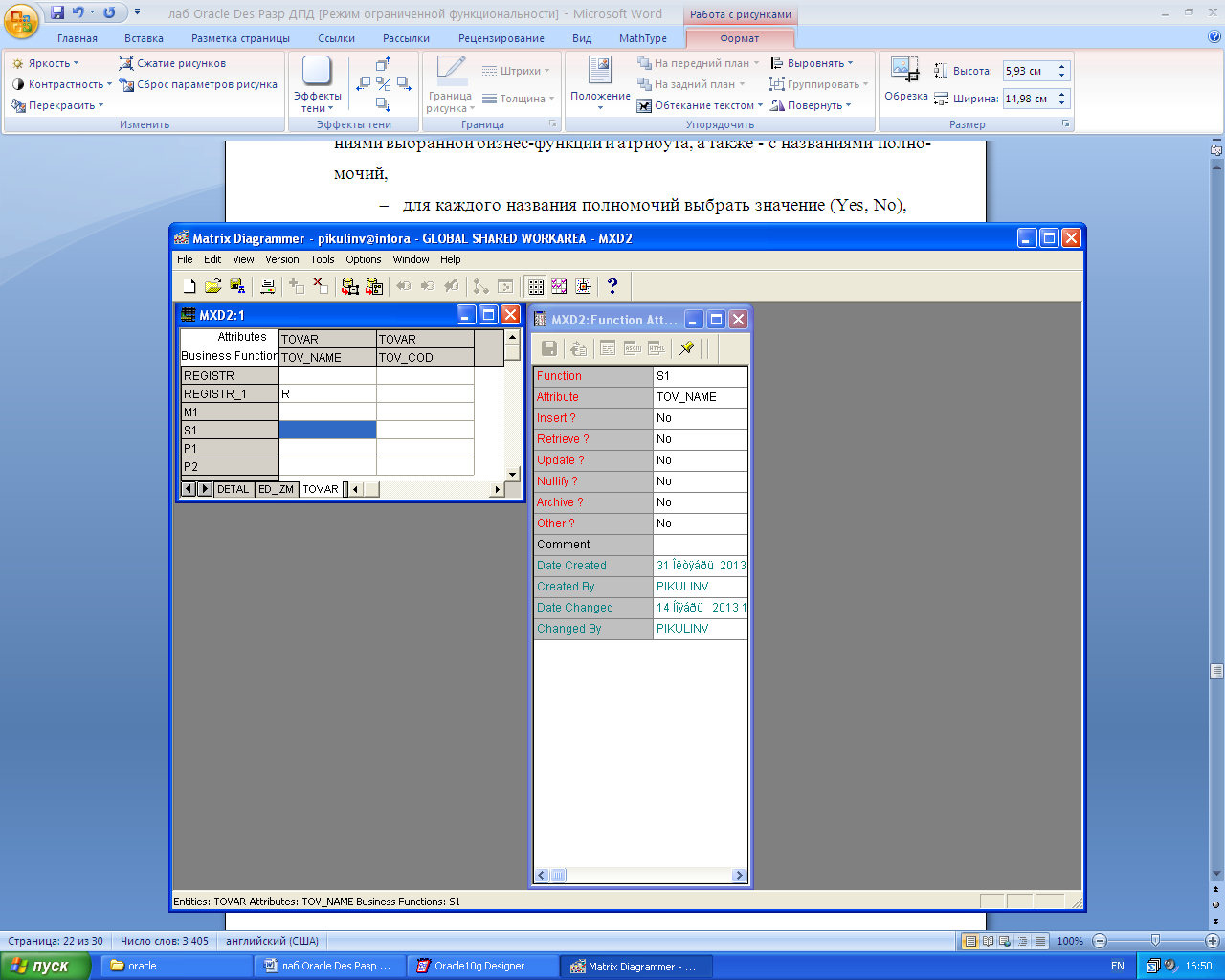Click the Обрезка crop tool

905,79
